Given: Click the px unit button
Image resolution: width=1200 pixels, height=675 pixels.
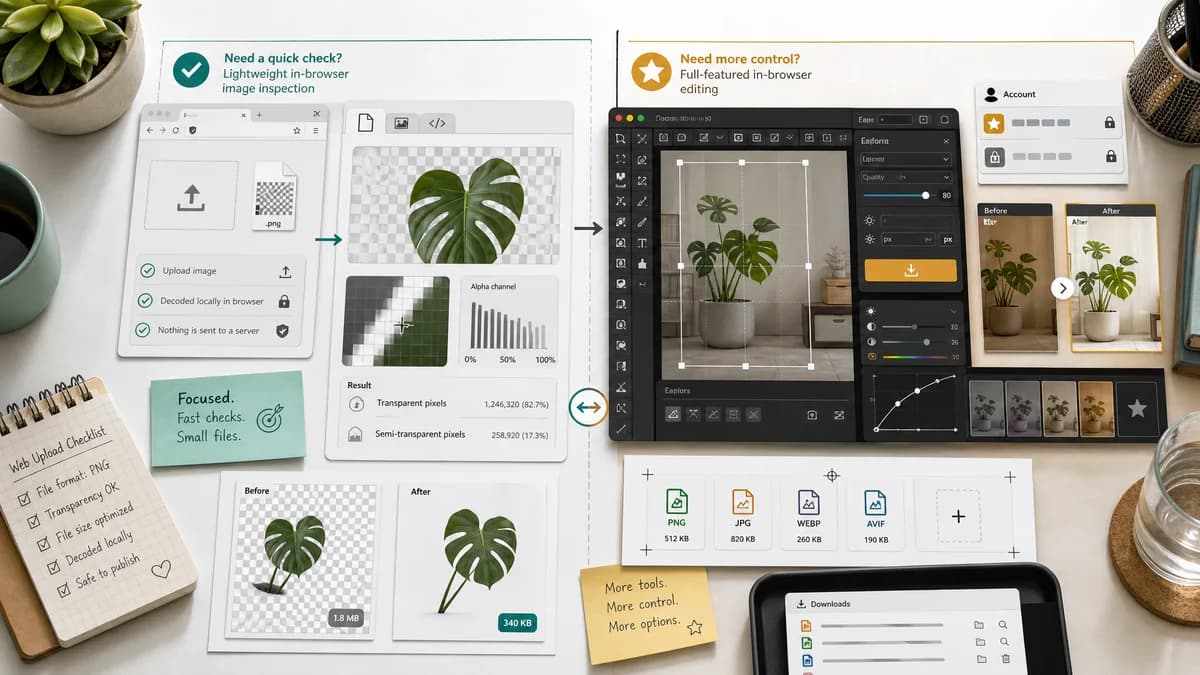Looking at the screenshot, I should [x=947, y=240].
